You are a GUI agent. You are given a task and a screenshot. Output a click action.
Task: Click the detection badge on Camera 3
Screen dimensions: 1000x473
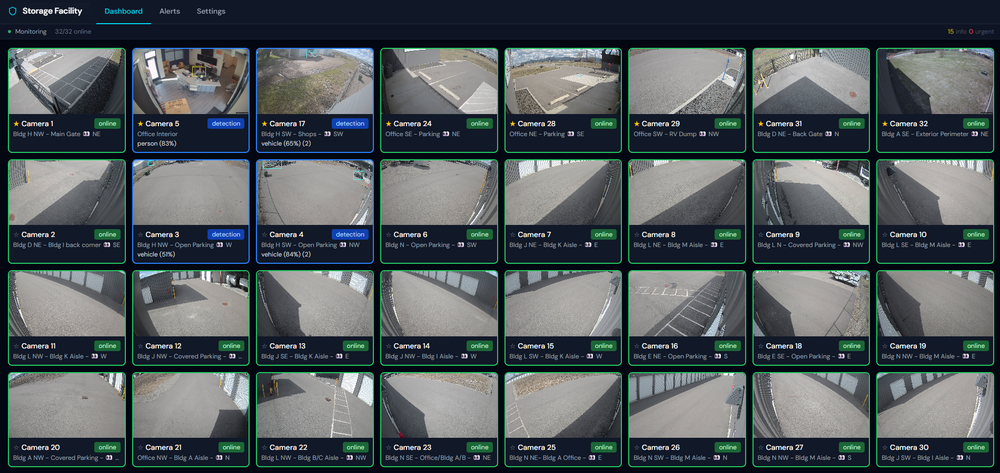[226, 235]
